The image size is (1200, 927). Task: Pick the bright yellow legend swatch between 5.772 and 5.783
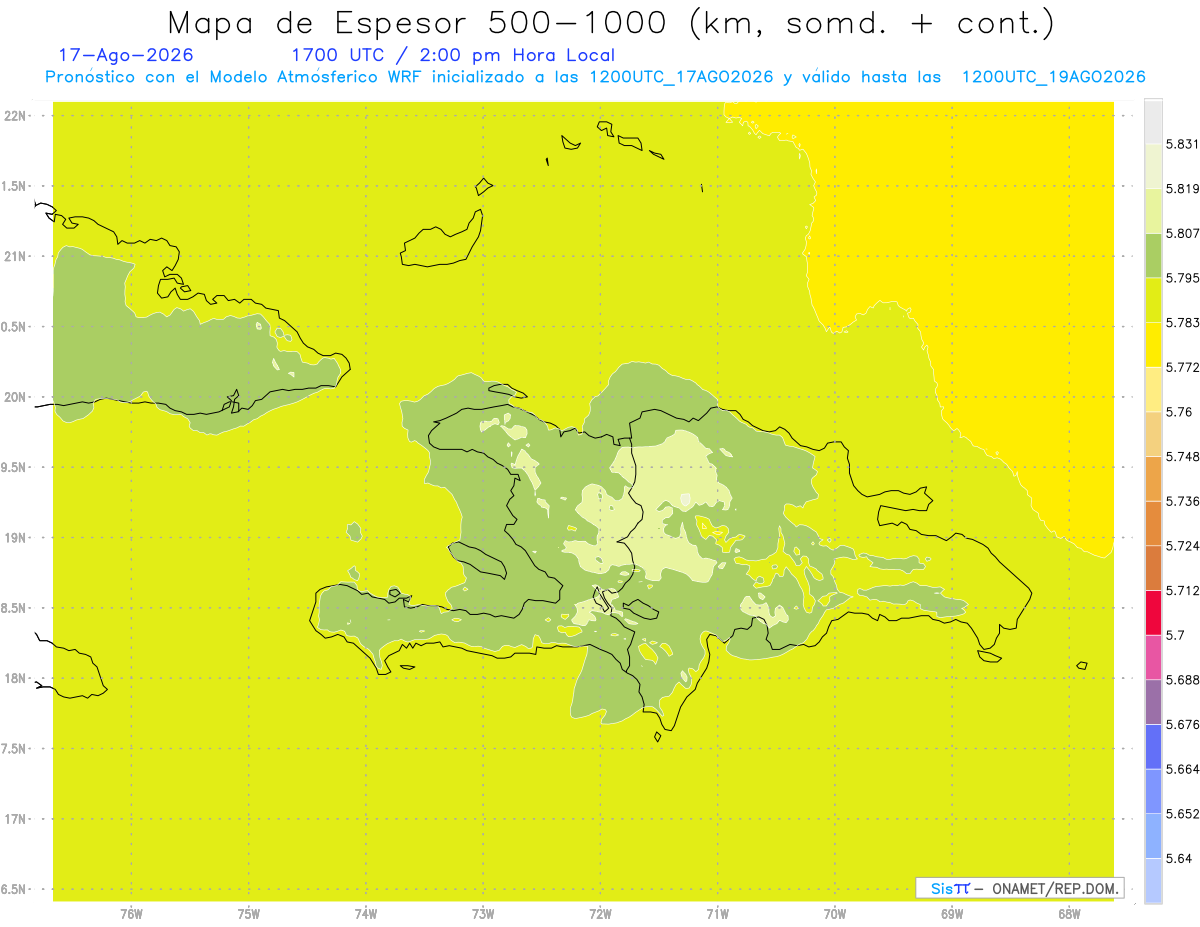(1153, 344)
